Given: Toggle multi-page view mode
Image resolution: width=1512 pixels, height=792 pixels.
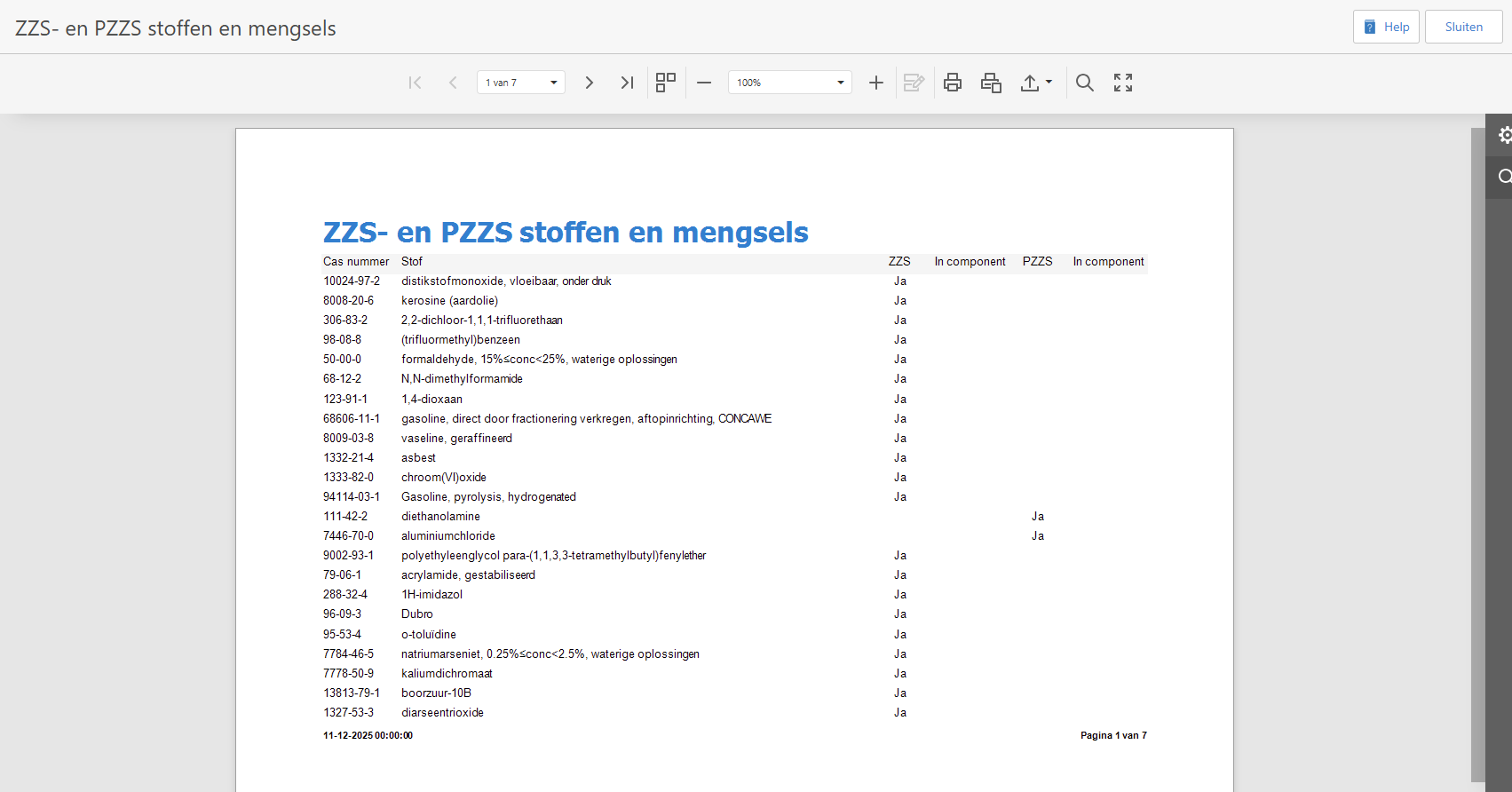Looking at the screenshot, I should (x=666, y=83).
